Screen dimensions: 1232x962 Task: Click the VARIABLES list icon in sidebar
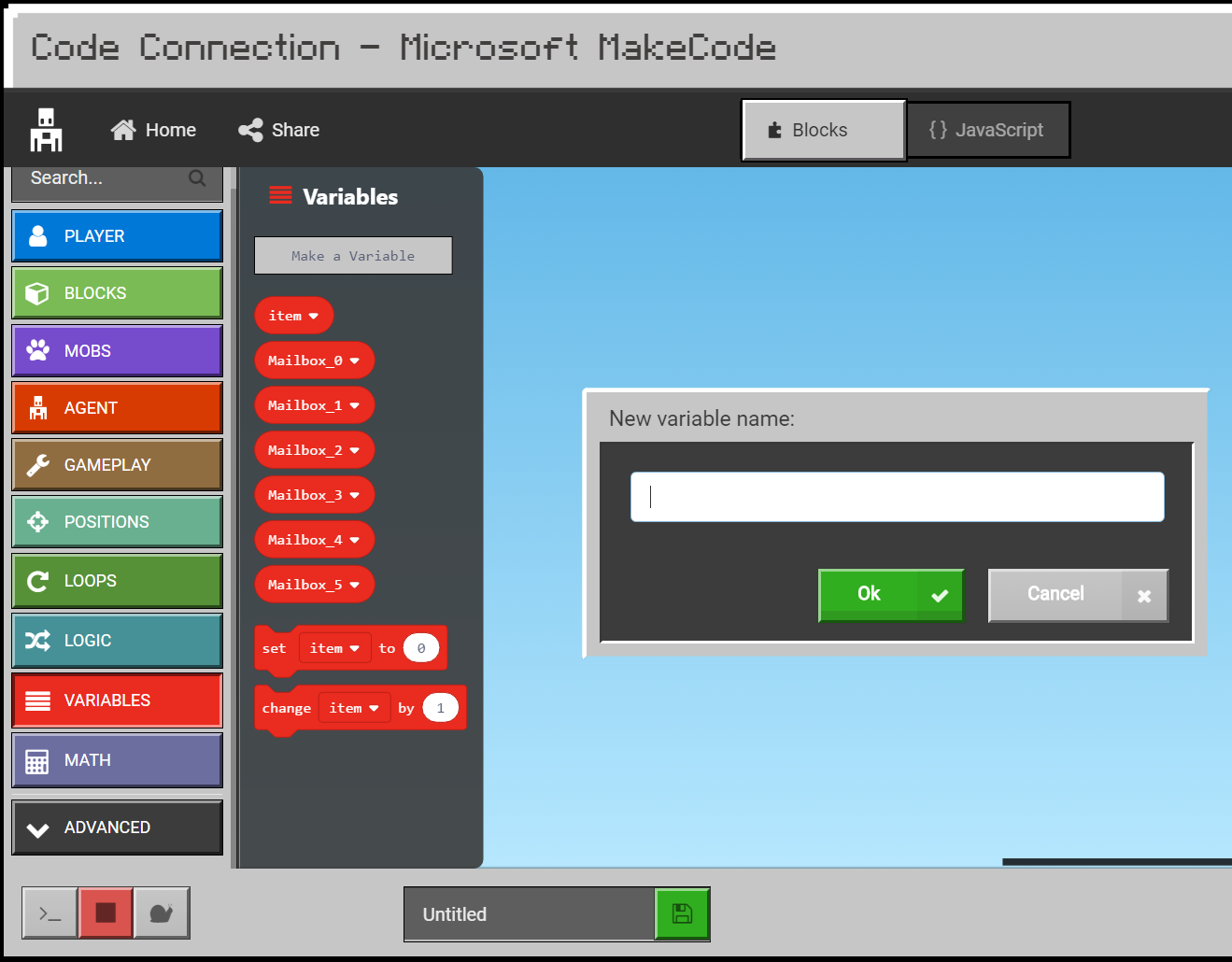point(37,700)
